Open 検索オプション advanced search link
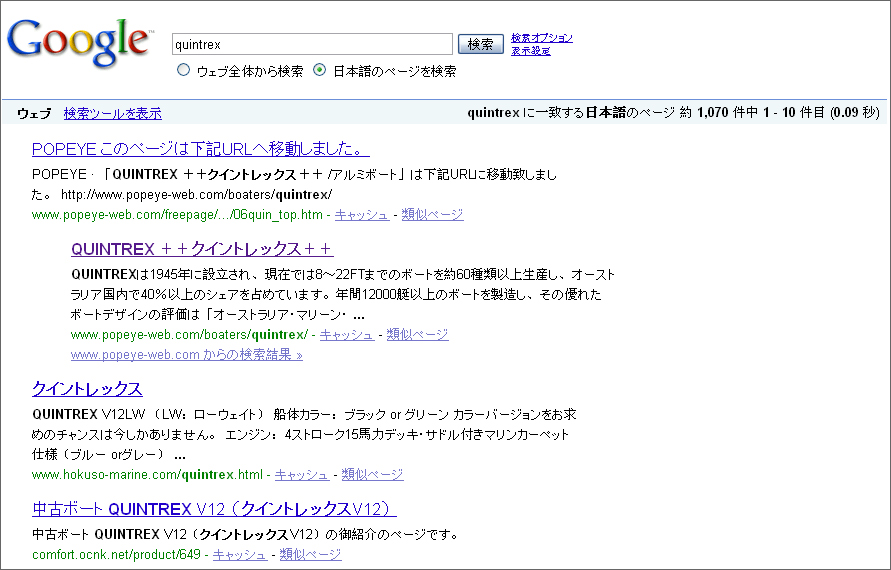The width and height of the screenshot is (891, 570). (542, 38)
